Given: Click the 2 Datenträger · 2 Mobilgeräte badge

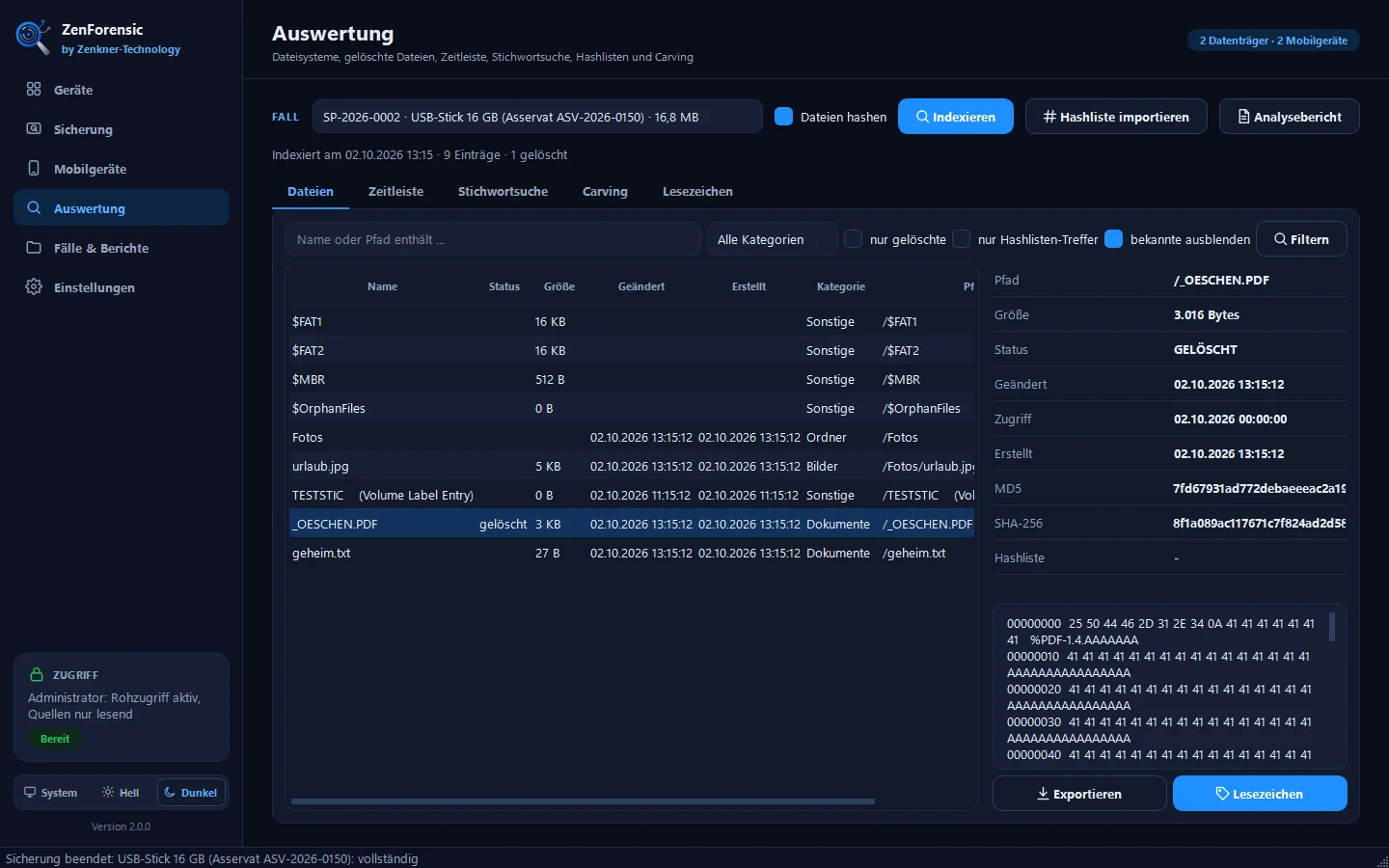Looking at the screenshot, I should coord(1273,41).
